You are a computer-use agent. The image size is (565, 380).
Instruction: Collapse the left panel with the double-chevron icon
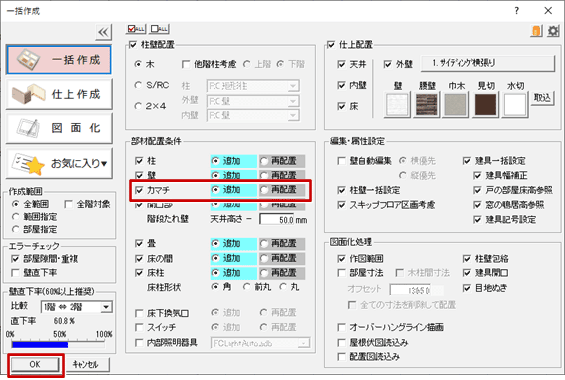103,32
